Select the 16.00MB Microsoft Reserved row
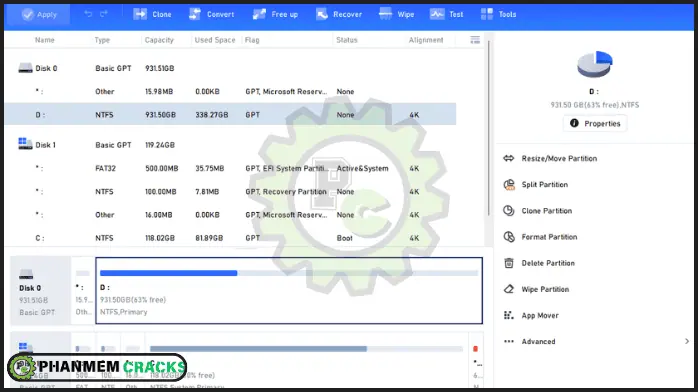The width and height of the screenshot is (698, 392). pyautogui.click(x=230, y=215)
